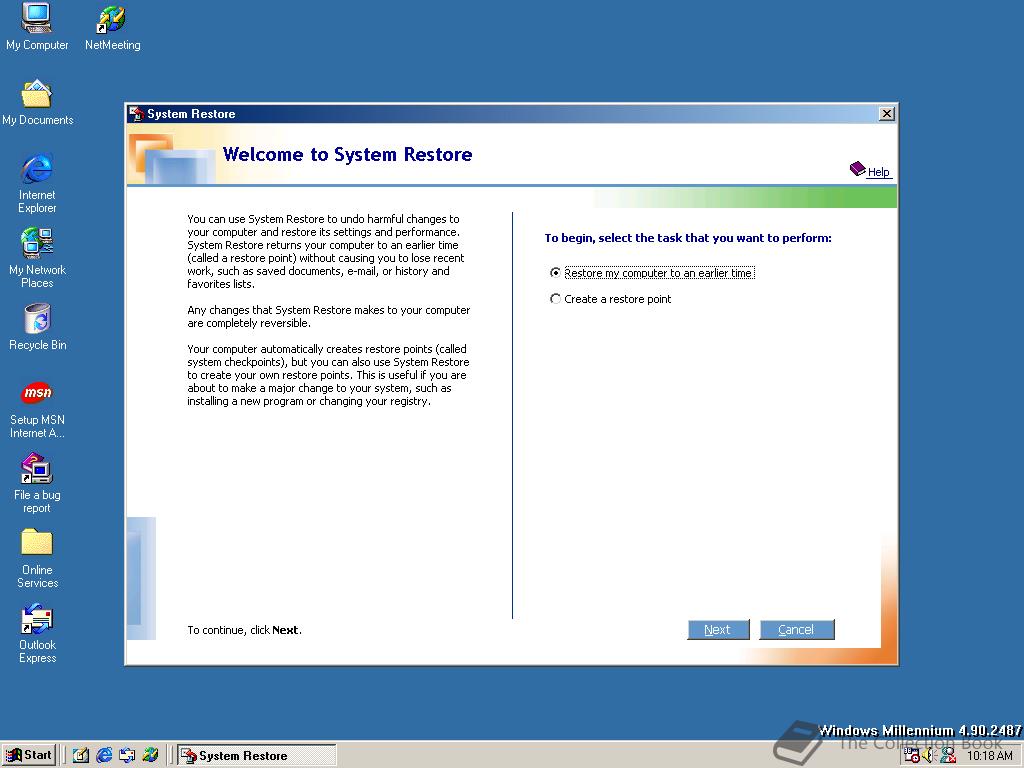Click the network users tray icon
The width and height of the screenshot is (1024, 768).
tap(948, 756)
